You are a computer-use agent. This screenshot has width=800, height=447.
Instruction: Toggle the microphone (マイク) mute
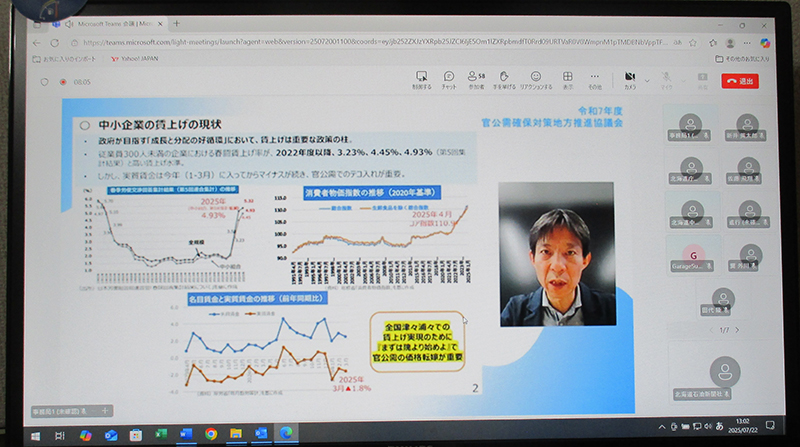coord(666,80)
